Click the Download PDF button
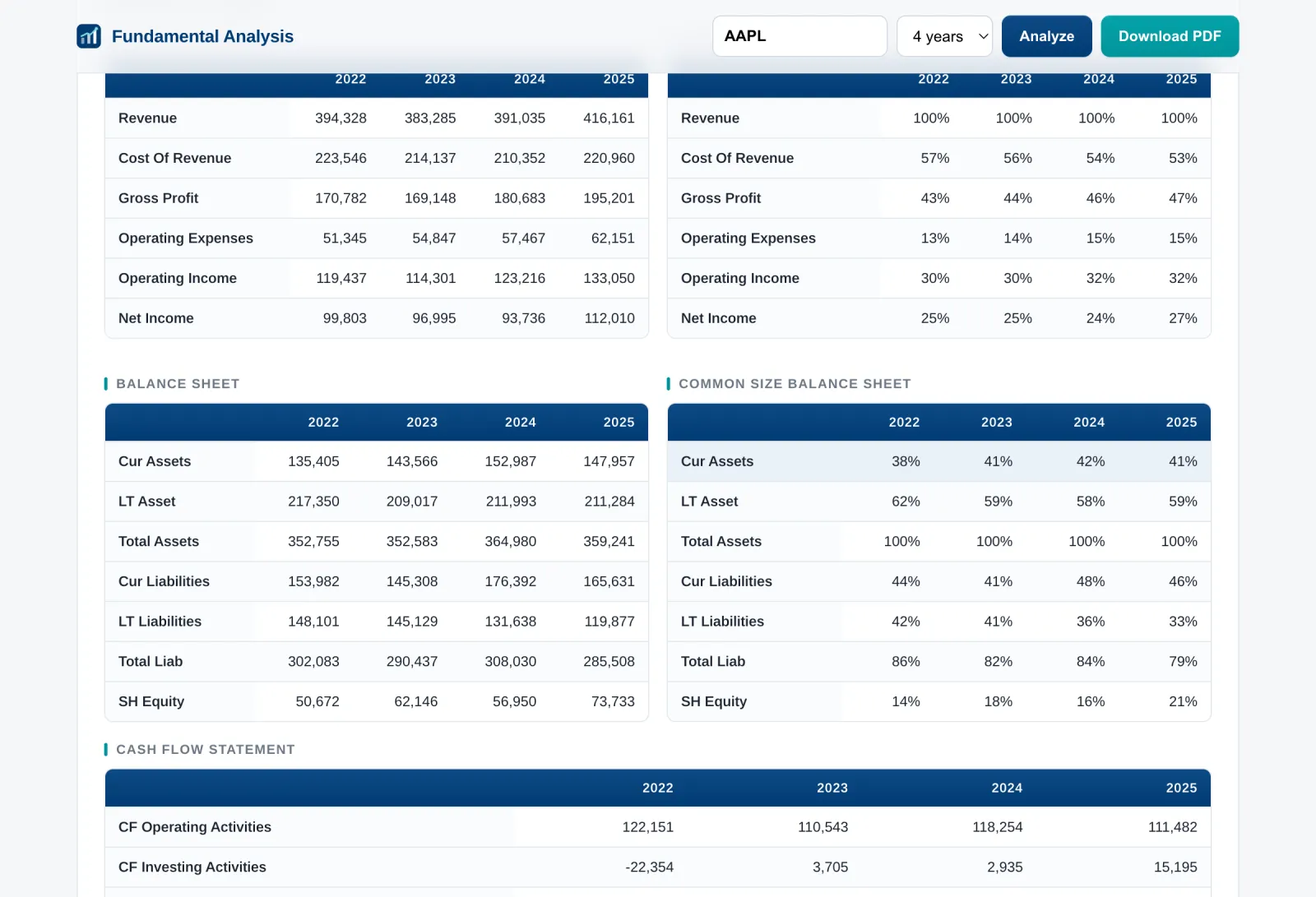The image size is (1316, 897). 1170,36
